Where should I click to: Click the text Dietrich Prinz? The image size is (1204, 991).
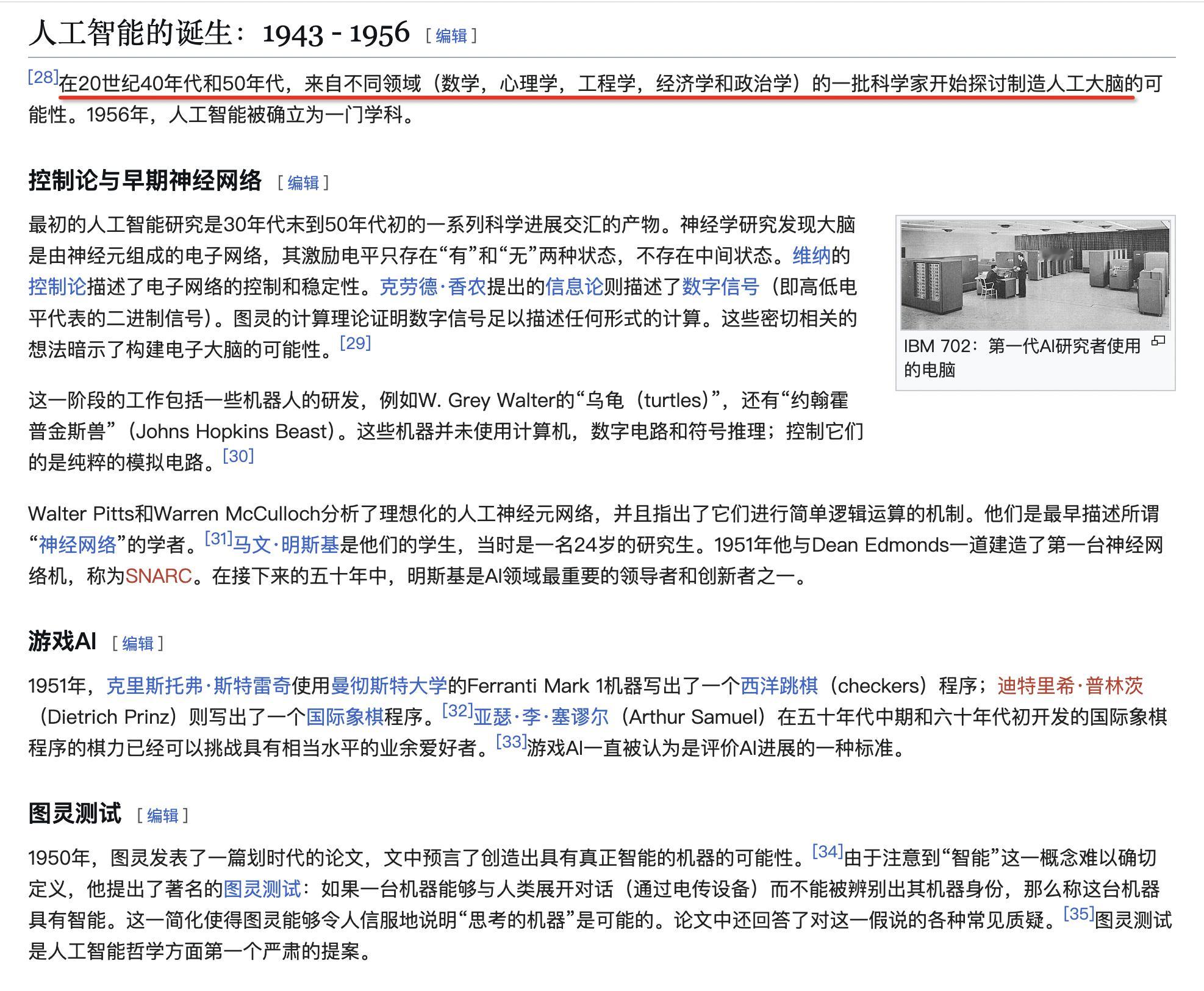(x=108, y=717)
